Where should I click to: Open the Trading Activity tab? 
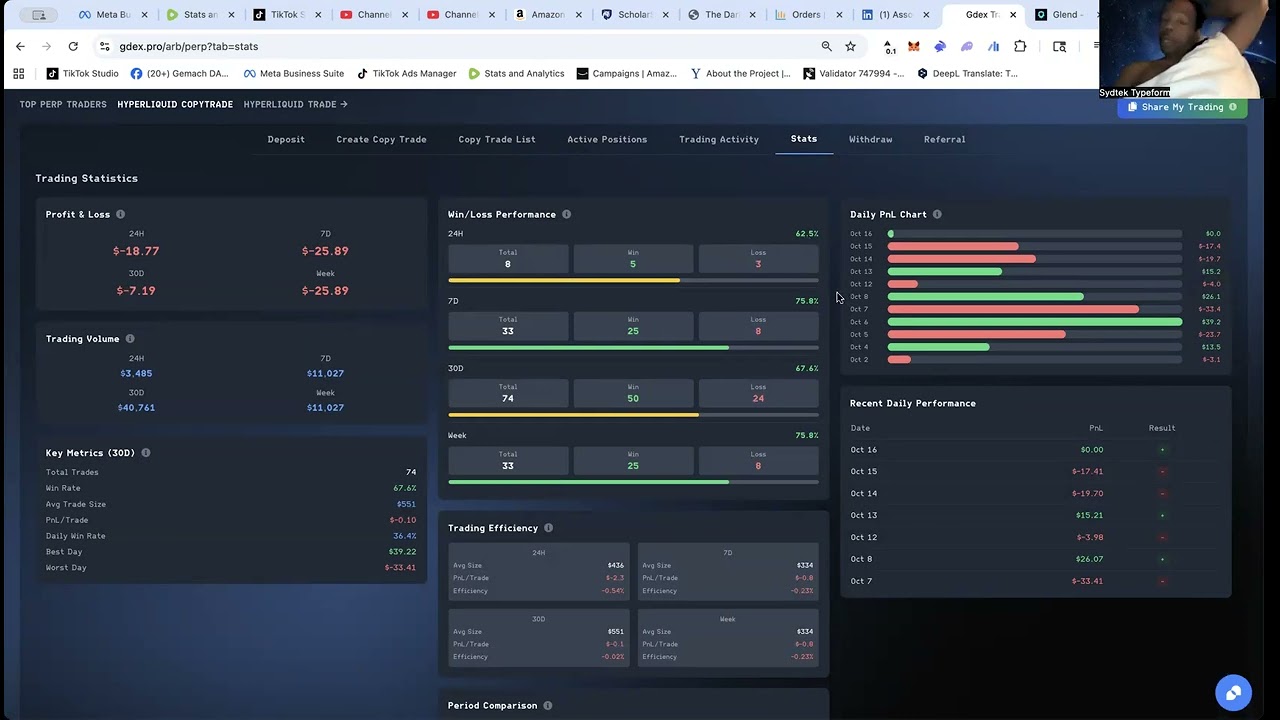coord(719,139)
